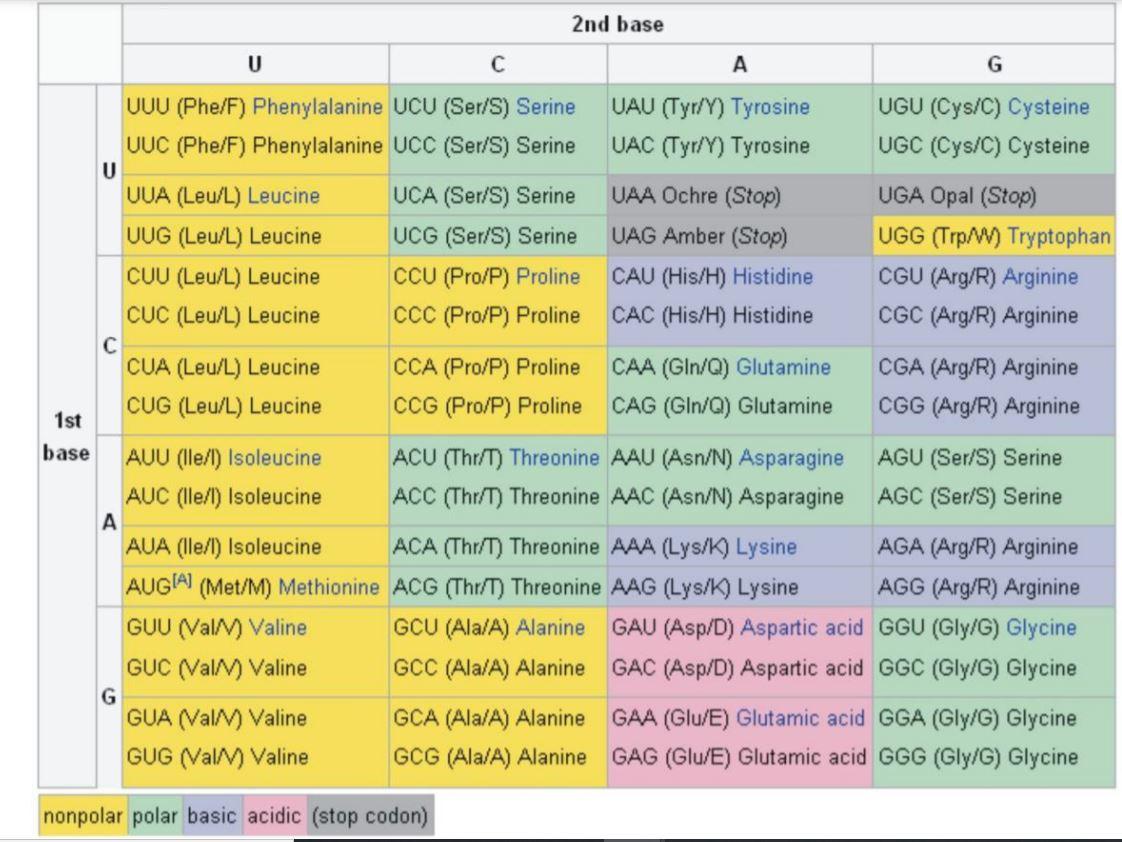Select the acidic pink legend swatch
This screenshot has height=842, width=1122.
[x=274, y=816]
